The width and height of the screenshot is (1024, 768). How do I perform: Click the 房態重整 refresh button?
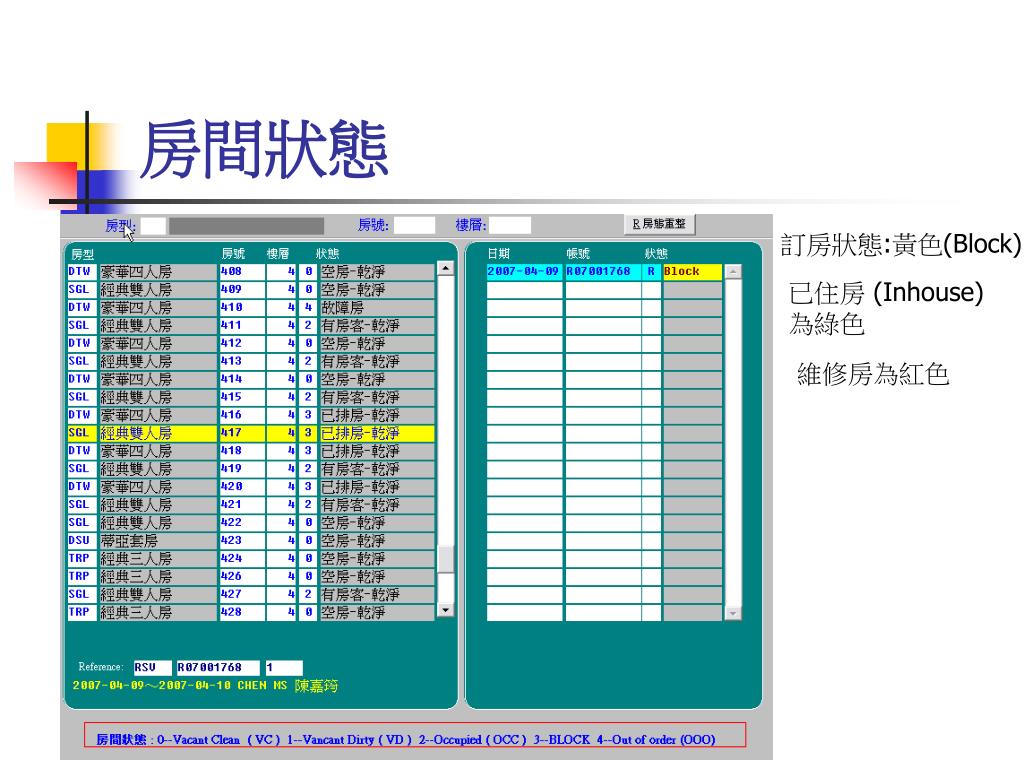coord(659,224)
